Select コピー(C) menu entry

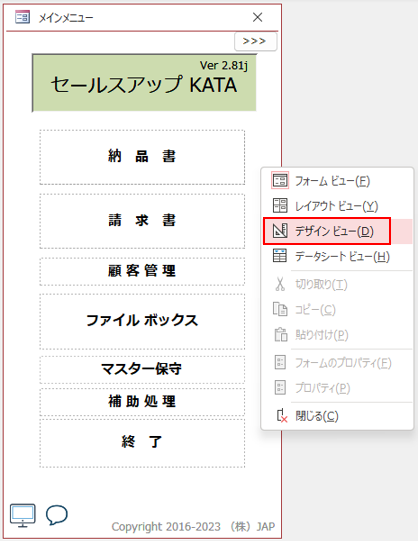(337, 309)
